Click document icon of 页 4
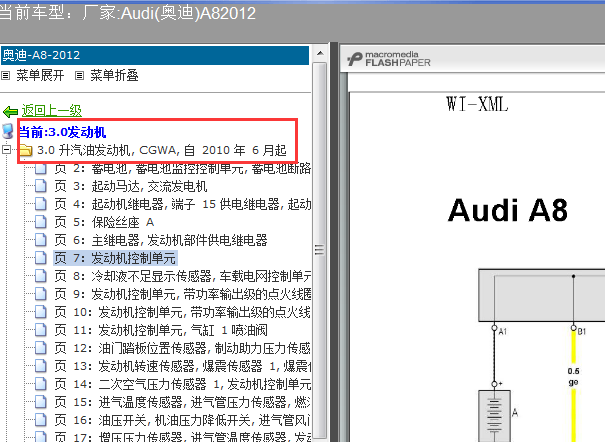 pos(41,204)
